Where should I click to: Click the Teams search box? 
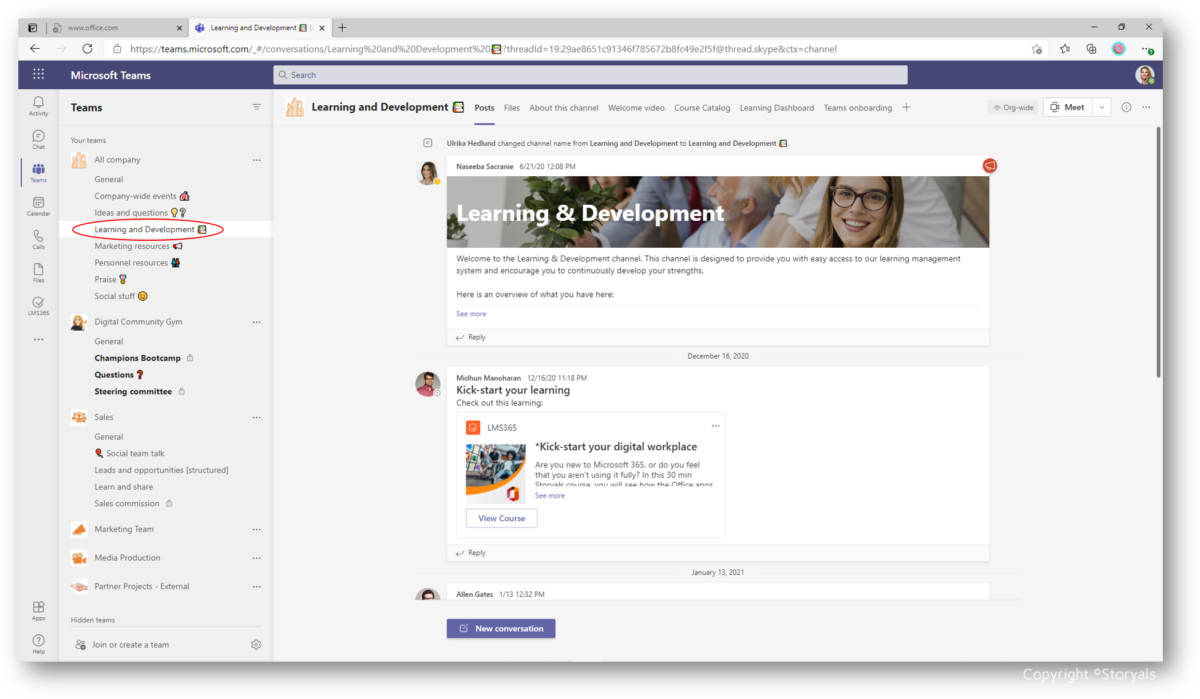(x=590, y=75)
